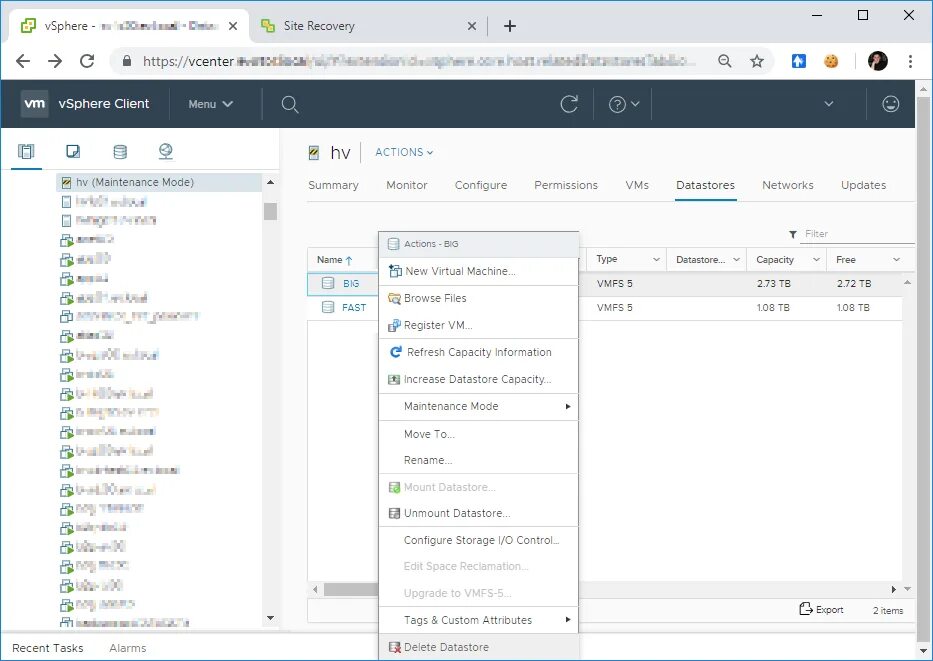Open the Capacity column chevron
Viewport: 933px width, 661px height.
[x=816, y=259]
